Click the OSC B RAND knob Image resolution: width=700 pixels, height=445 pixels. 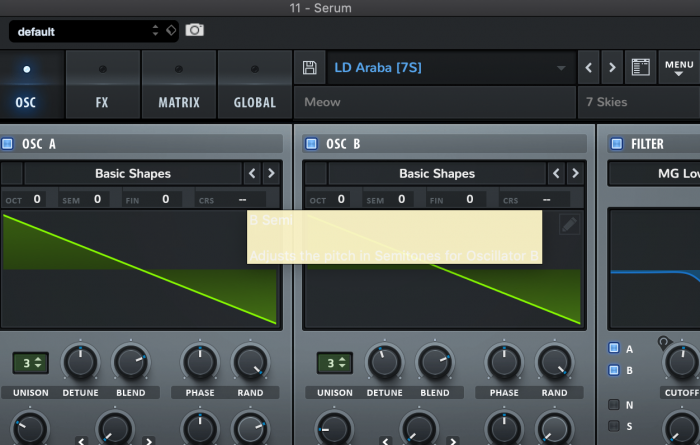click(554, 362)
